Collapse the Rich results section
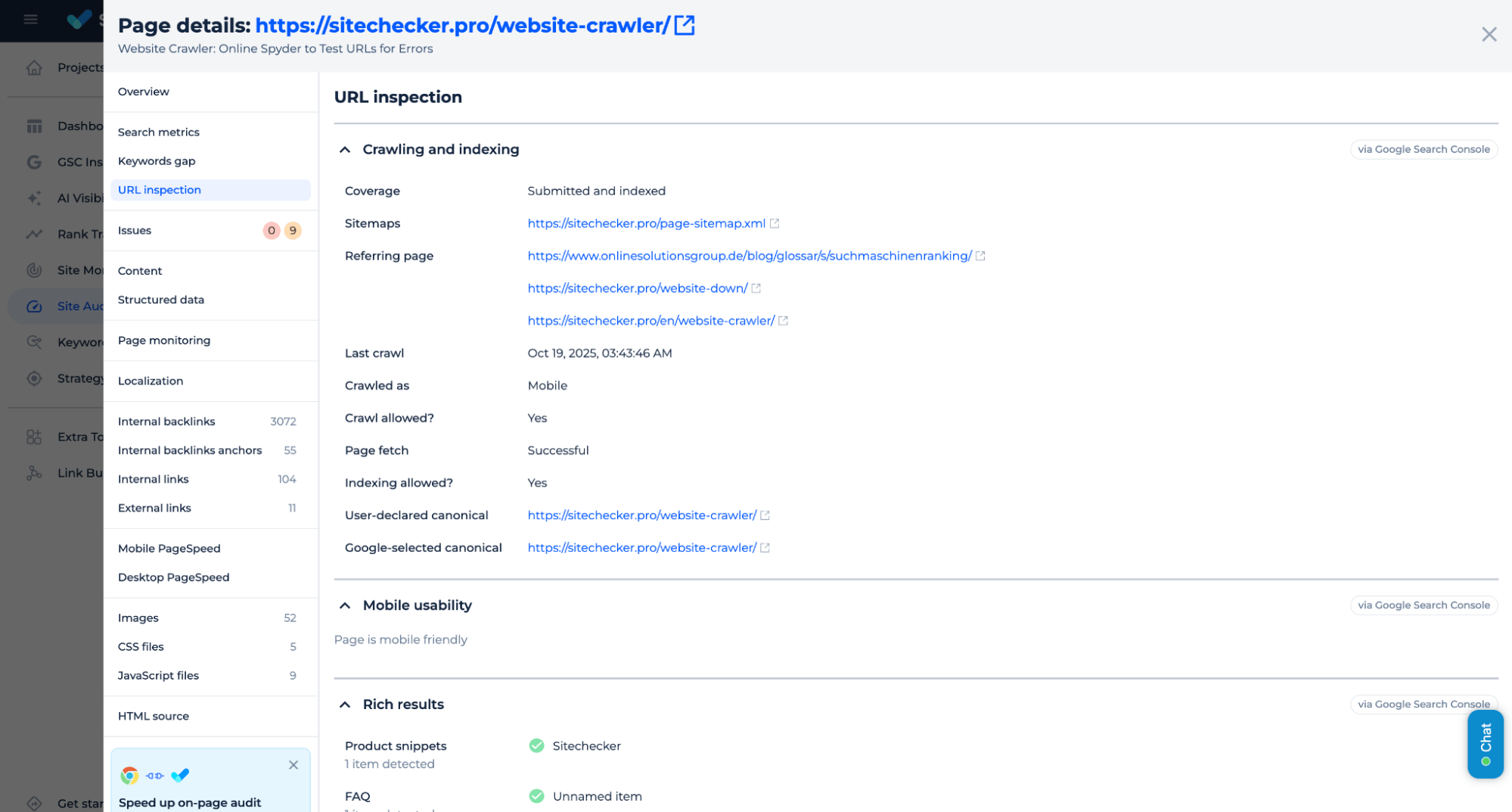The width and height of the screenshot is (1512, 812). click(x=345, y=705)
